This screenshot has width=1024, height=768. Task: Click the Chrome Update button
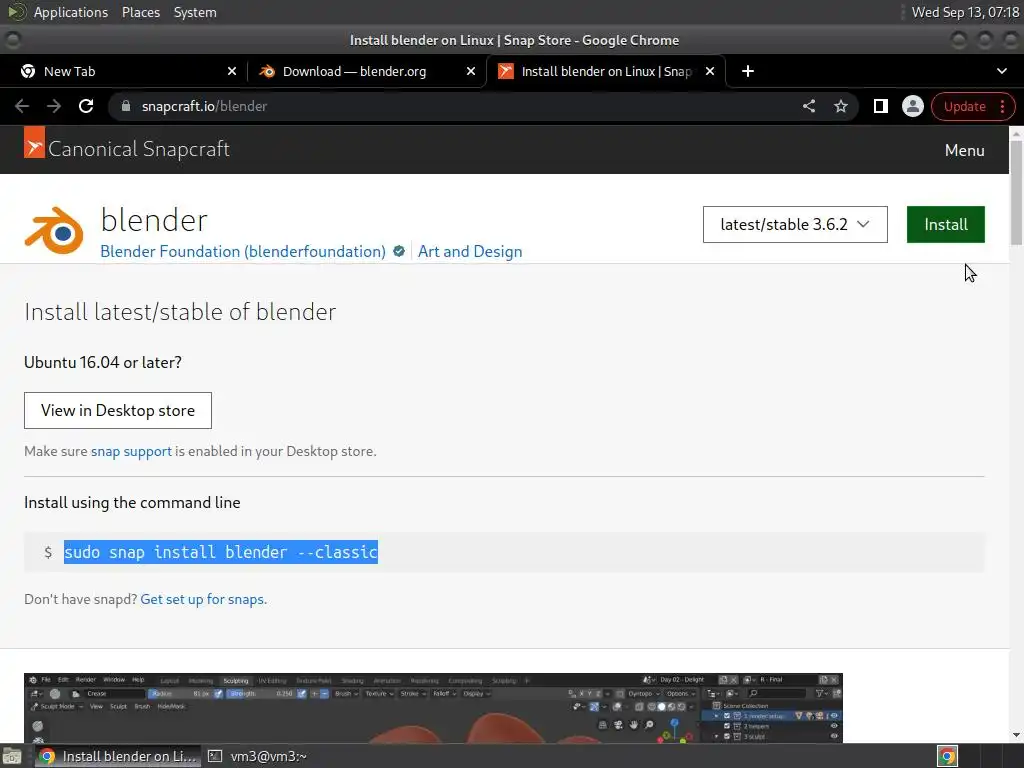pyautogui.click(x=965, y=106)
